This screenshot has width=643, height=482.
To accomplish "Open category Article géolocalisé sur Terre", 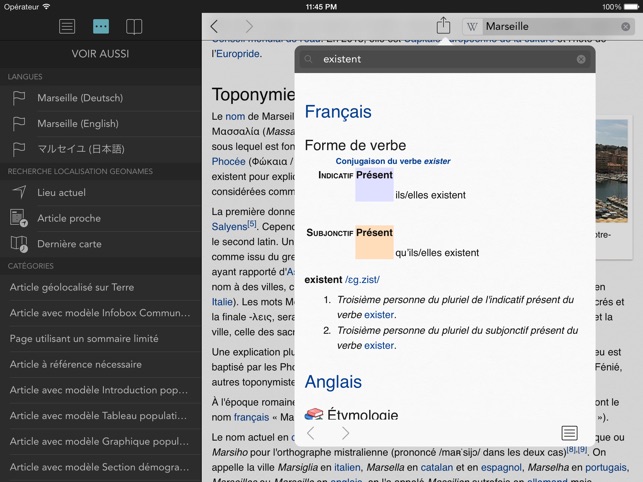I will [100, 287].
